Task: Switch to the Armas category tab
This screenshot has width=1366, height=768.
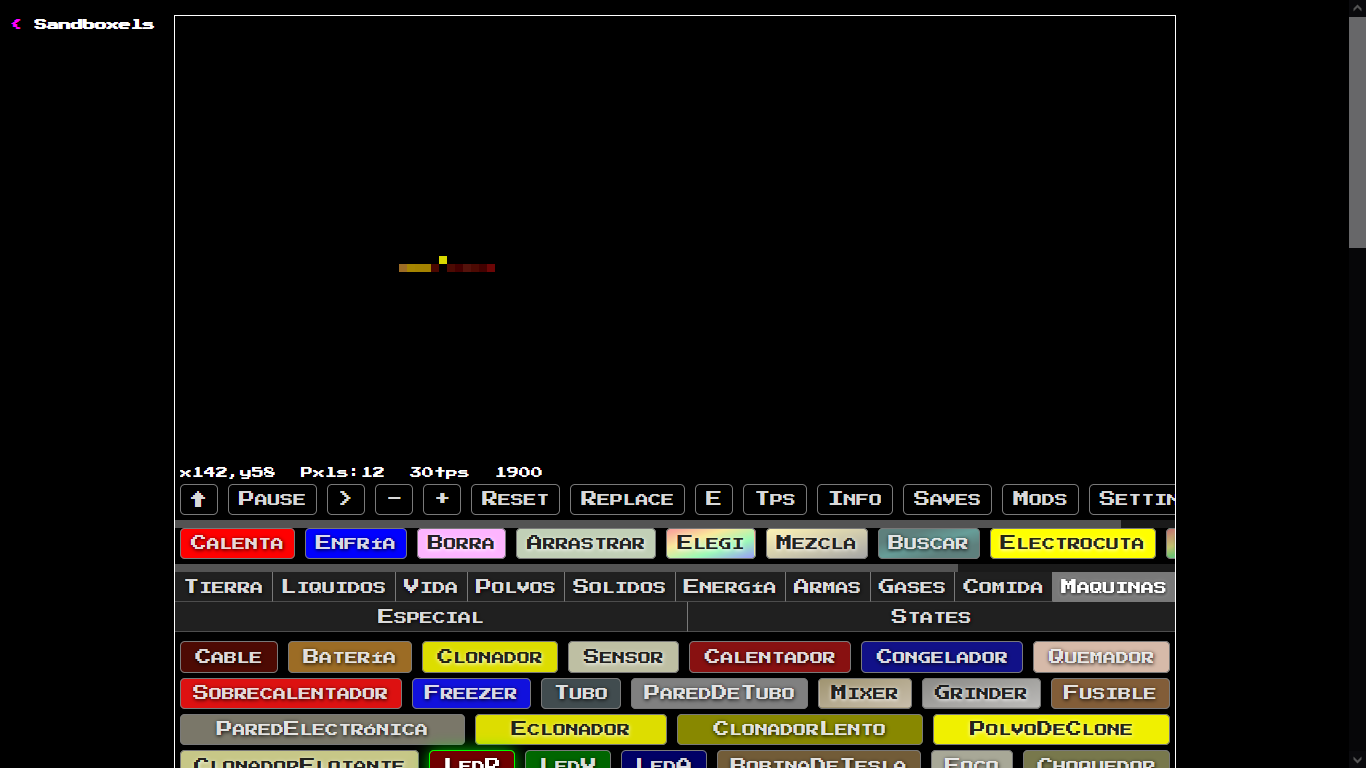Action: pos(828,587)
